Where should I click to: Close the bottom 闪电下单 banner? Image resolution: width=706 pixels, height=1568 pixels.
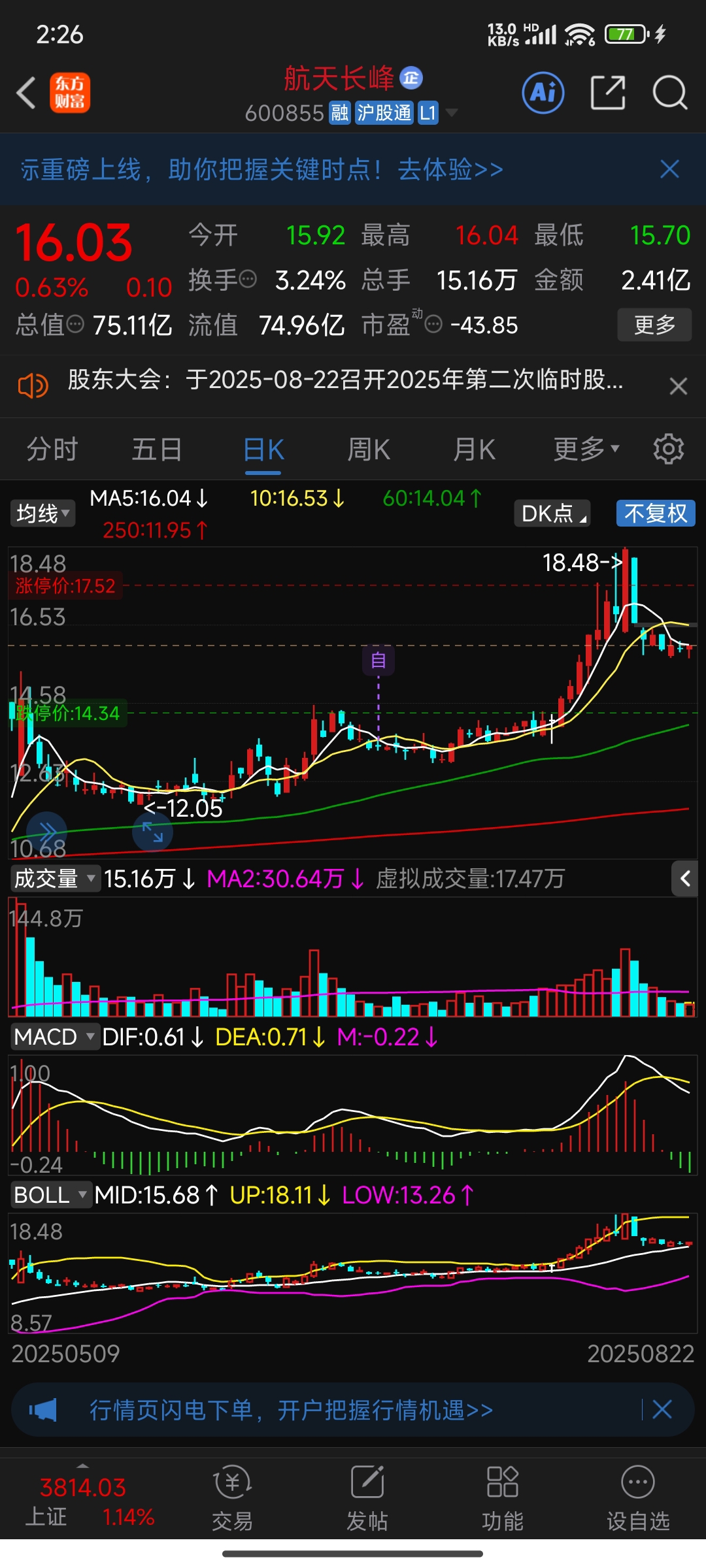tap(662, 1409)
